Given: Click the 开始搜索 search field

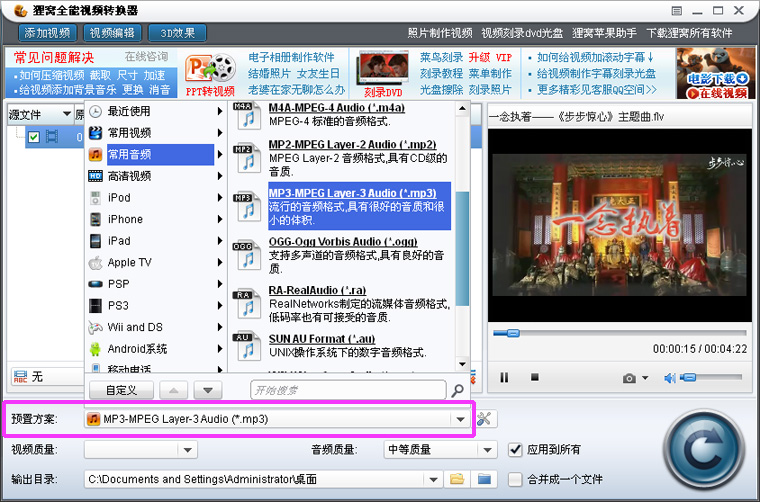Looking at the screenshot, I should tap(348, 390).
